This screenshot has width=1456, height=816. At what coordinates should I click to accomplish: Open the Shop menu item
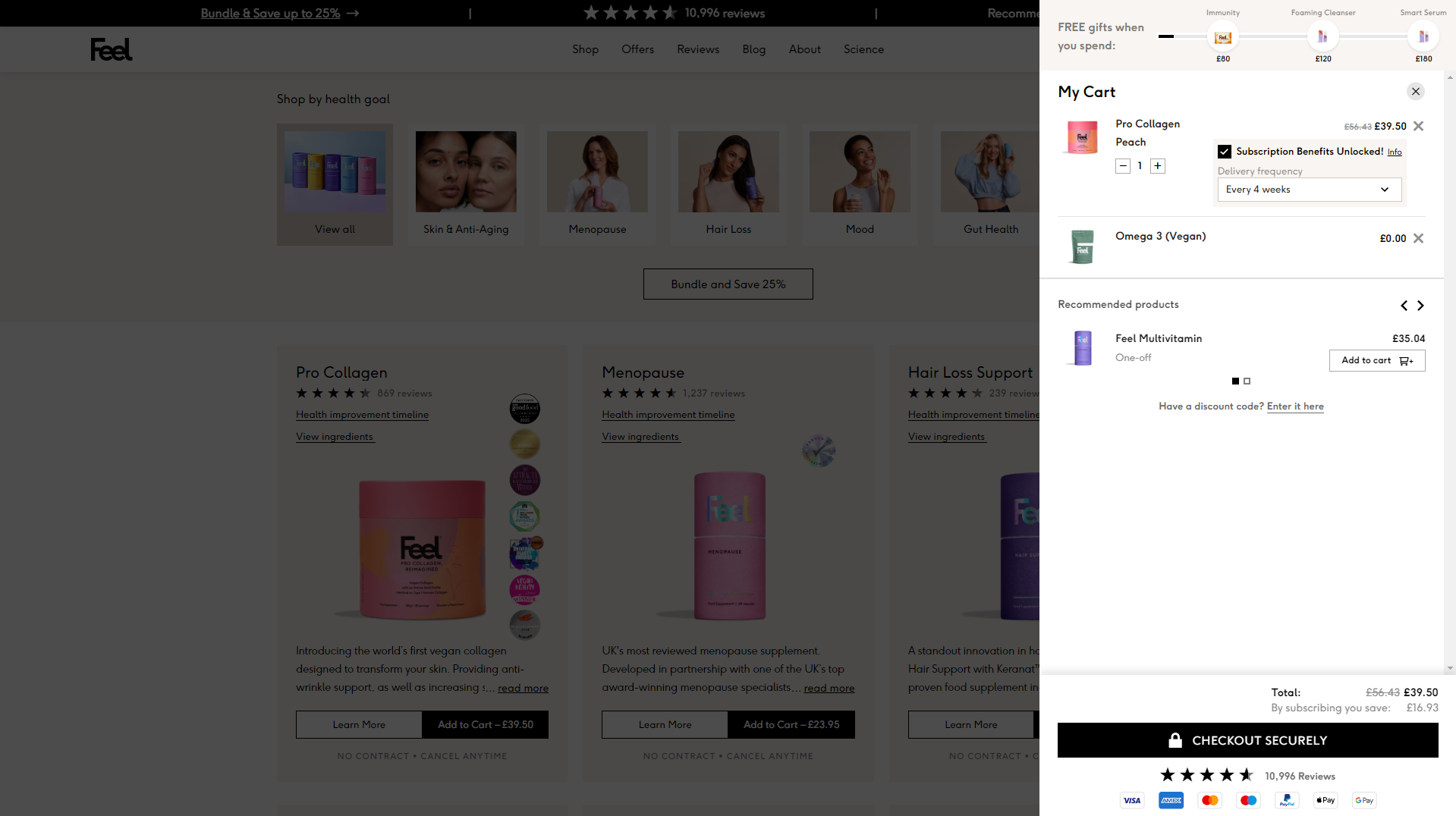pos(585,49)
